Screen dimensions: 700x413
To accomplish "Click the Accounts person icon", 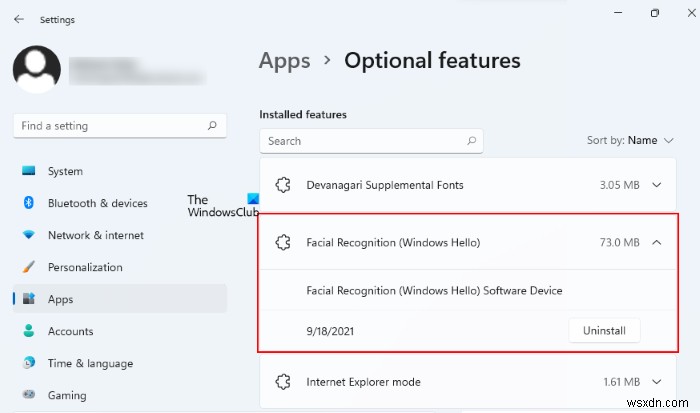I will click(x=28, y=331).
